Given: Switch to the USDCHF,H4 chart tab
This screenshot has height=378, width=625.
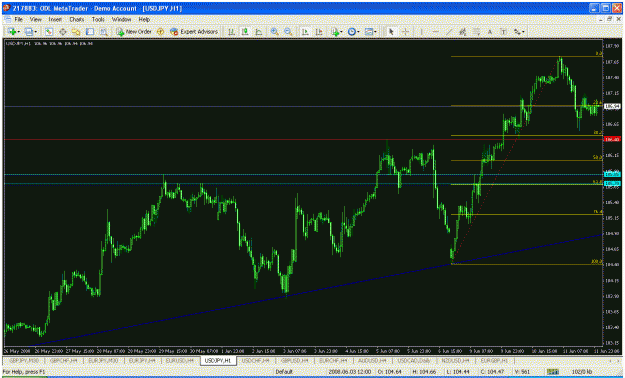Looking at the screenshot, I should click(257, 360).
